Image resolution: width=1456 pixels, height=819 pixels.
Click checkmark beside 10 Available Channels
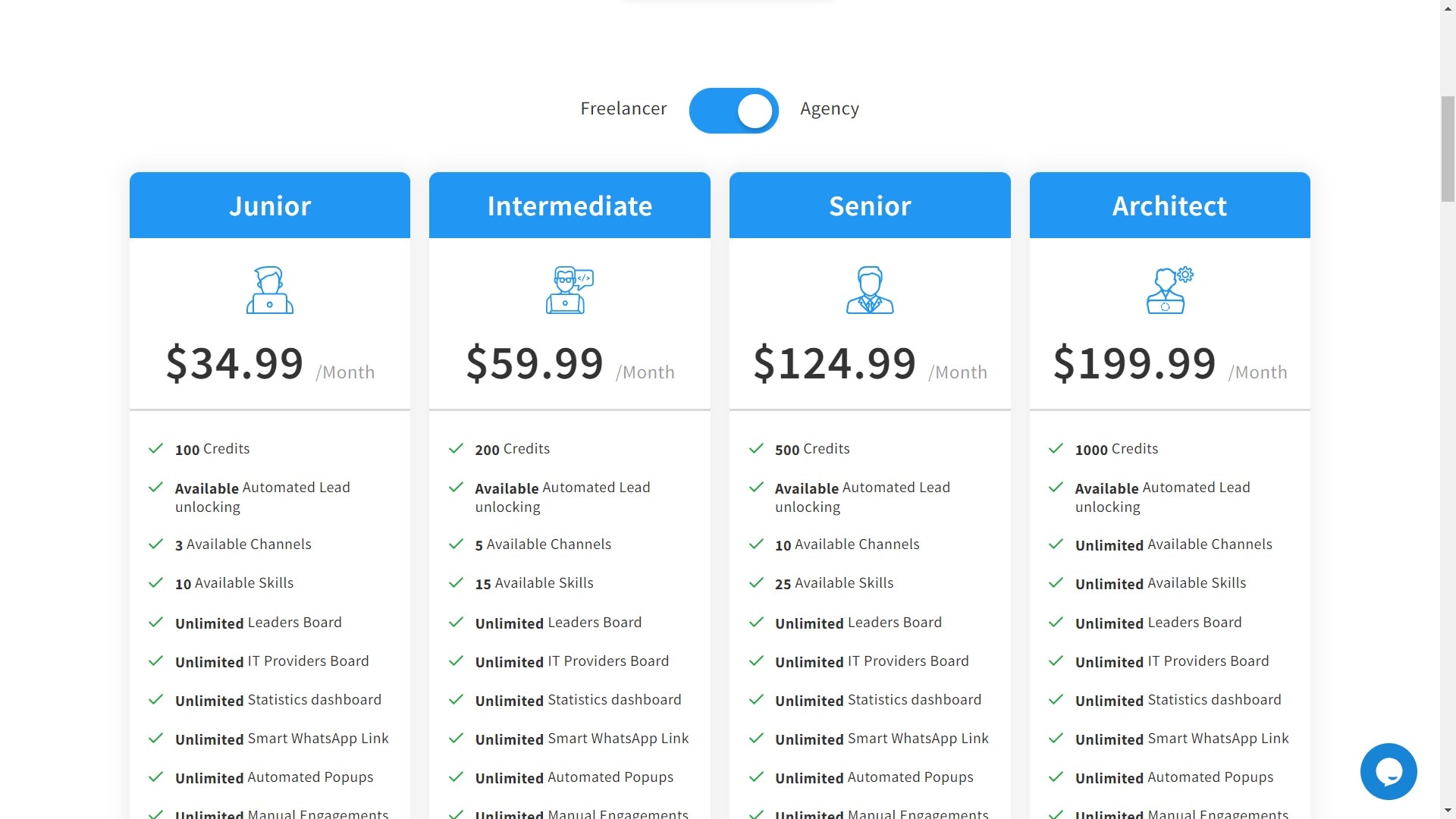click(x=756, y=544)
